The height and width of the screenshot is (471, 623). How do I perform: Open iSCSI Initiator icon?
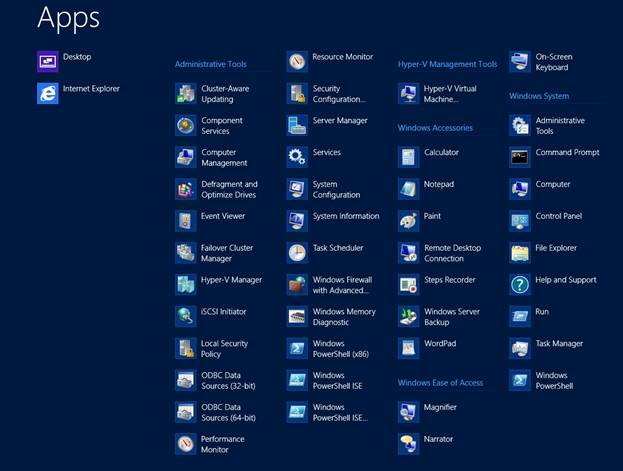(186, 316)
